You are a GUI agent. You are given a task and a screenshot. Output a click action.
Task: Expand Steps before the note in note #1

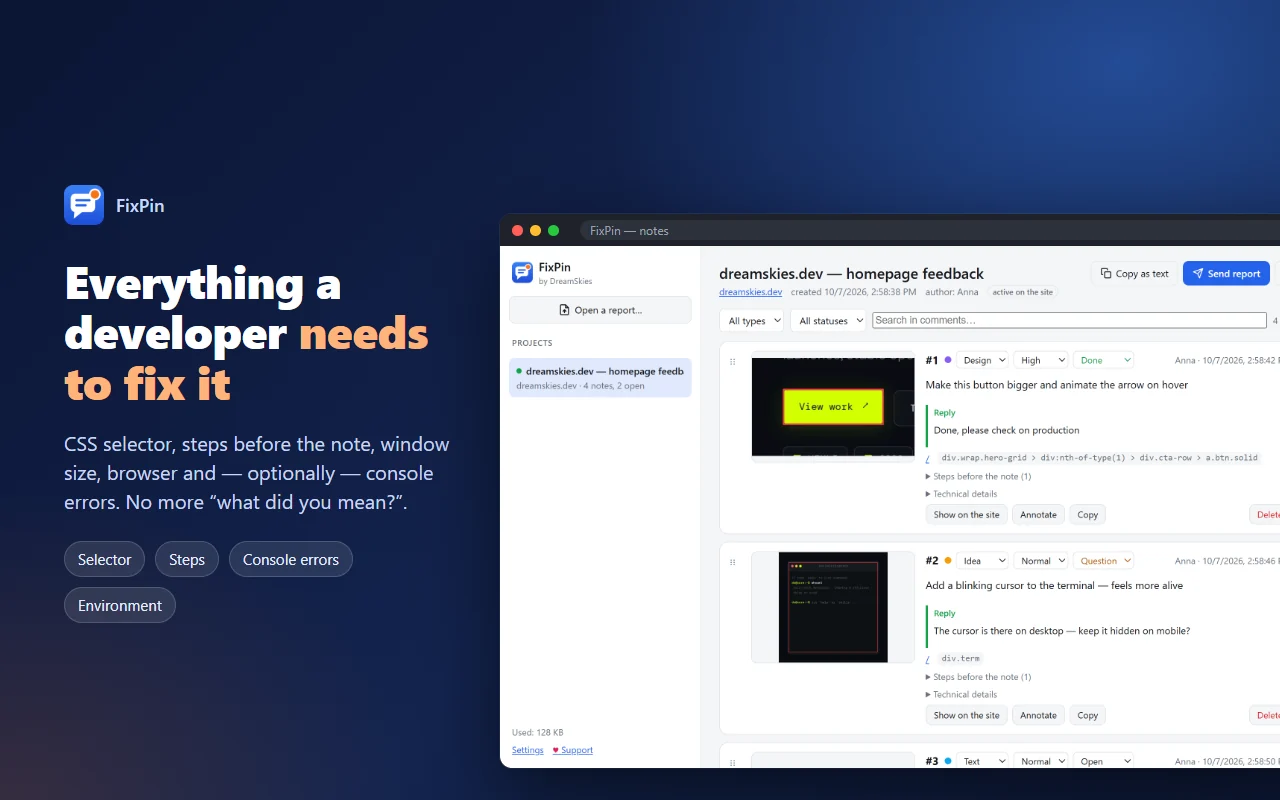click(x=978, y=476)
